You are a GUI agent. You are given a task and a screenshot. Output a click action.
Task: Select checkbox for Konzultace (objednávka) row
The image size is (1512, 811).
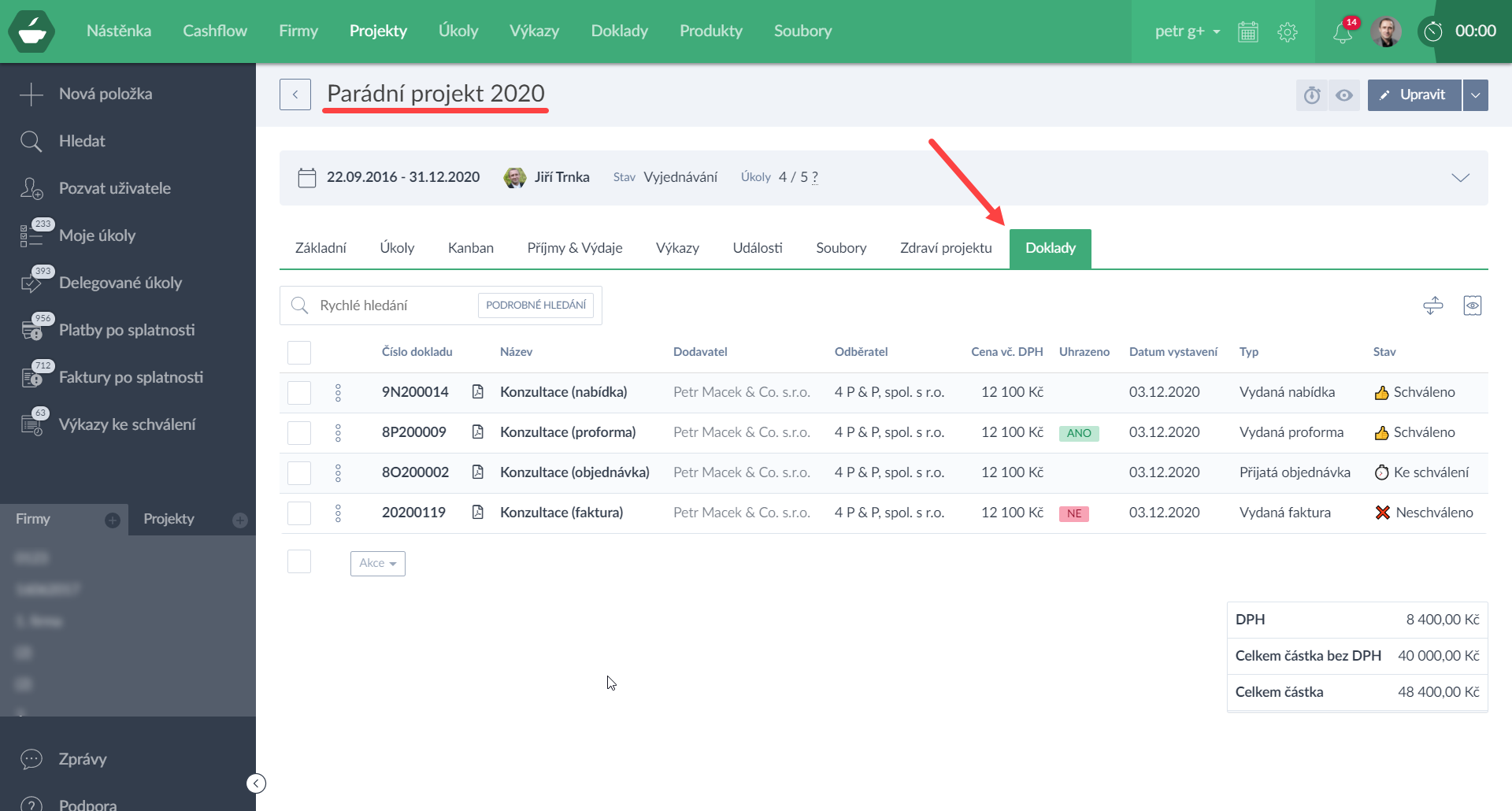[x=299, y=472]
